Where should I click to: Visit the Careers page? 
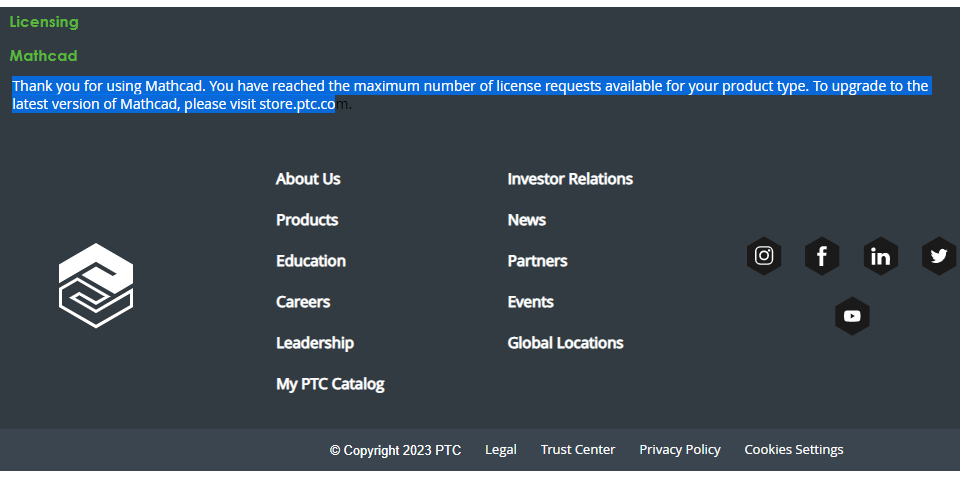pos(303,302)
